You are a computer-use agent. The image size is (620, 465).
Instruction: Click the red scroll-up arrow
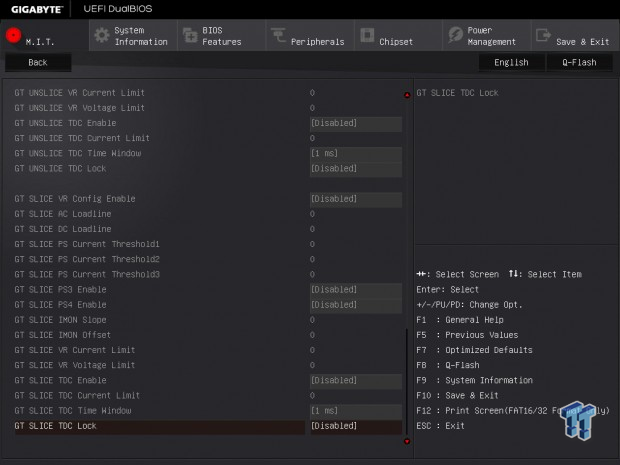coord(407,95)
